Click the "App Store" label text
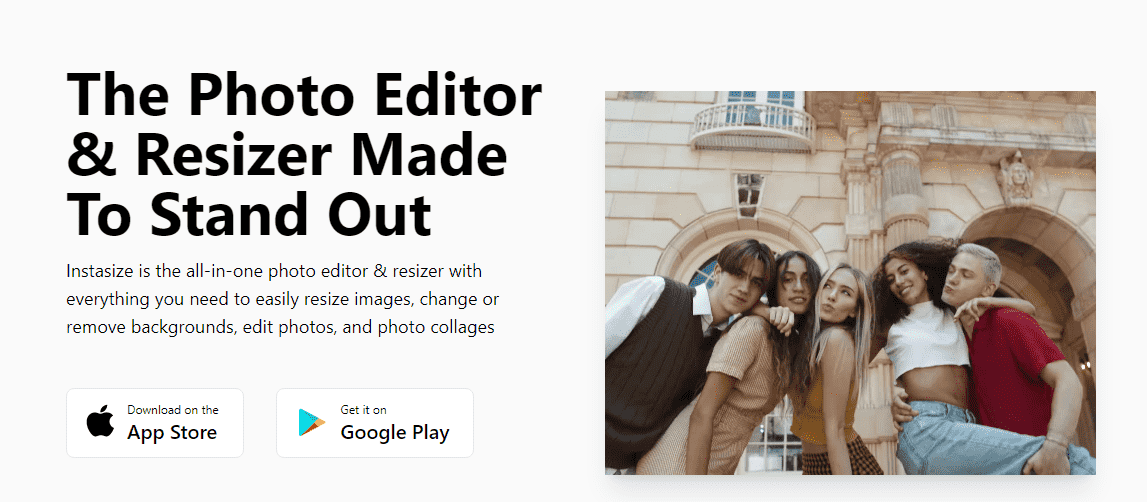Image resolution: width=1147 pixels, height=502 pixels. coord(172,433)
